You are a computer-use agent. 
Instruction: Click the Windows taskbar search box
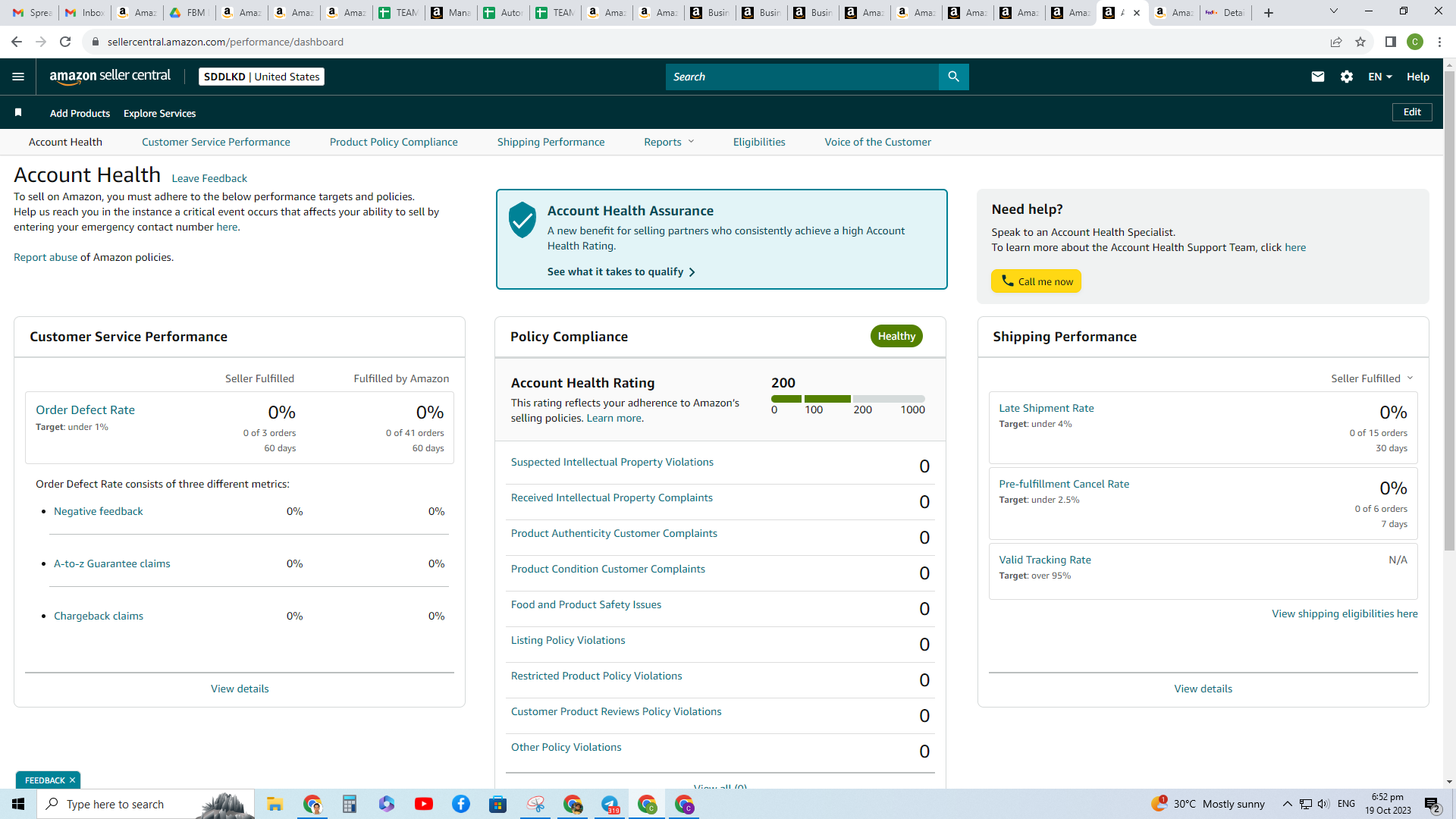[x=145, y=804]
